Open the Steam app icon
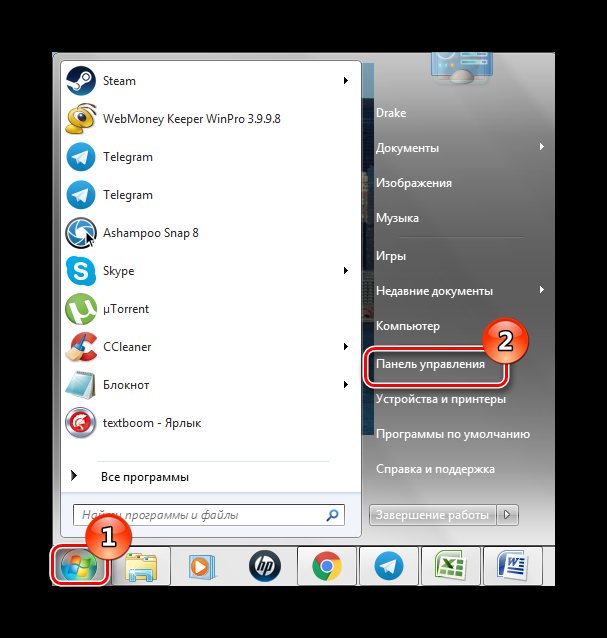 81,81
